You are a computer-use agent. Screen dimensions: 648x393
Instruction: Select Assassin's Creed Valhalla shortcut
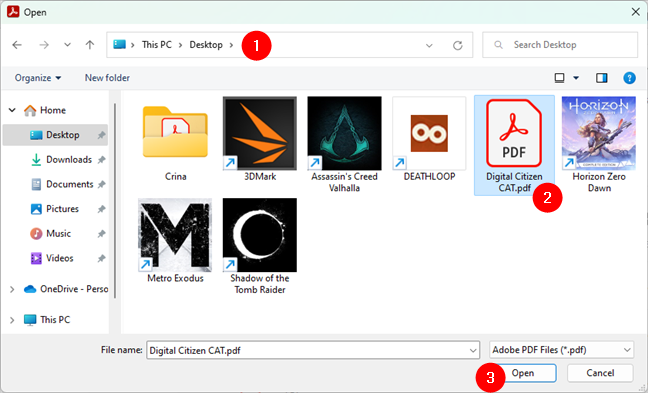344,145
